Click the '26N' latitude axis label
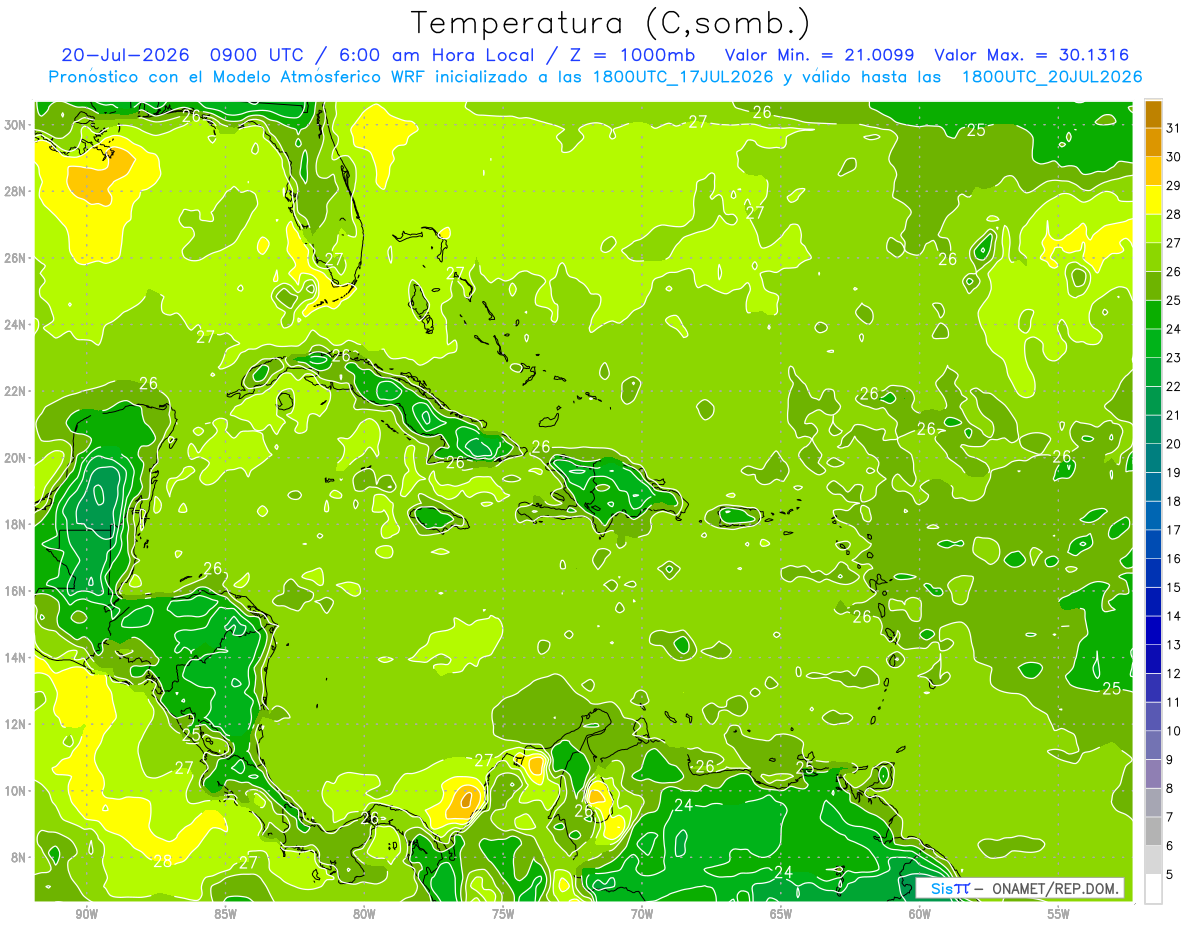 [17, 258]
